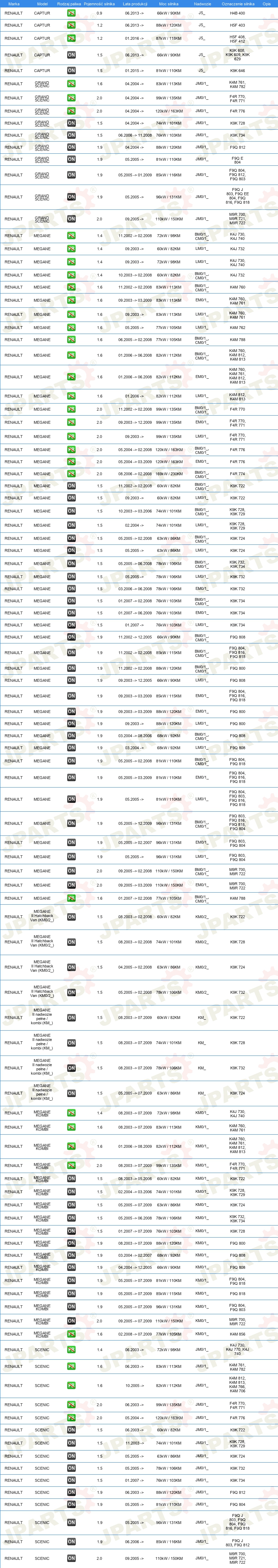
Task: Click diesel icon in MEGANE II nadwozie pełne K9K 724 row
Action: 71,1093
